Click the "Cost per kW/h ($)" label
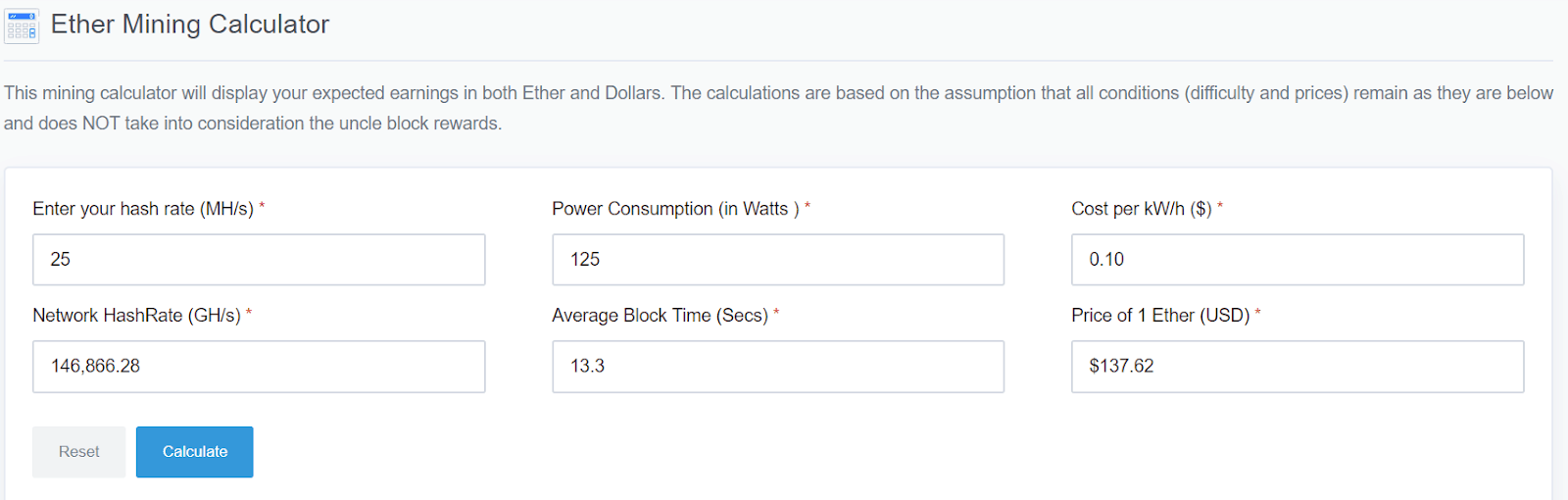The height and width of the screenshot is (500, 1568). pyautogui.click(x=1142, y=209)
